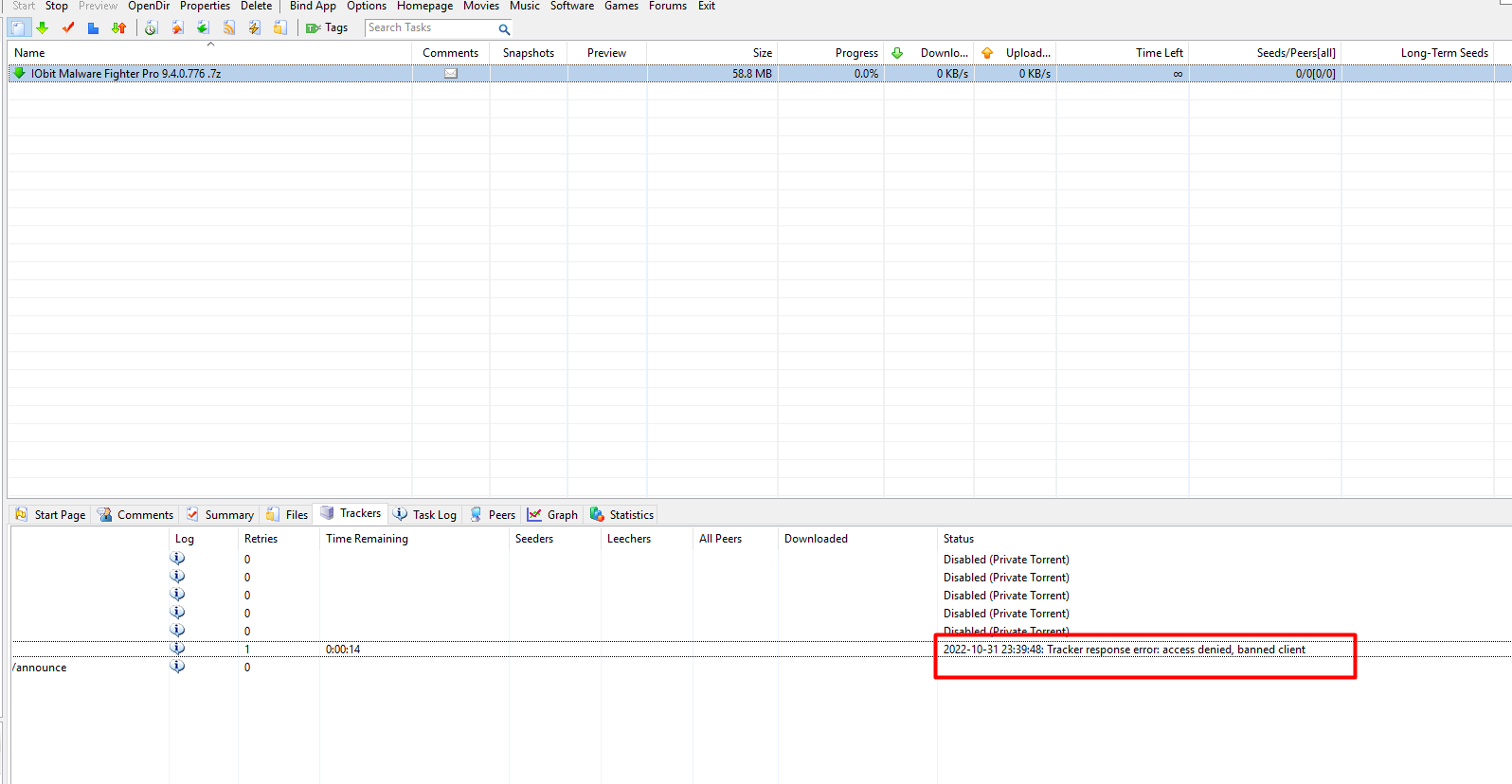Open the Music menu item
Viewport: 1512px width, 784px height.
pyautogui.click(x=525, y=6)
